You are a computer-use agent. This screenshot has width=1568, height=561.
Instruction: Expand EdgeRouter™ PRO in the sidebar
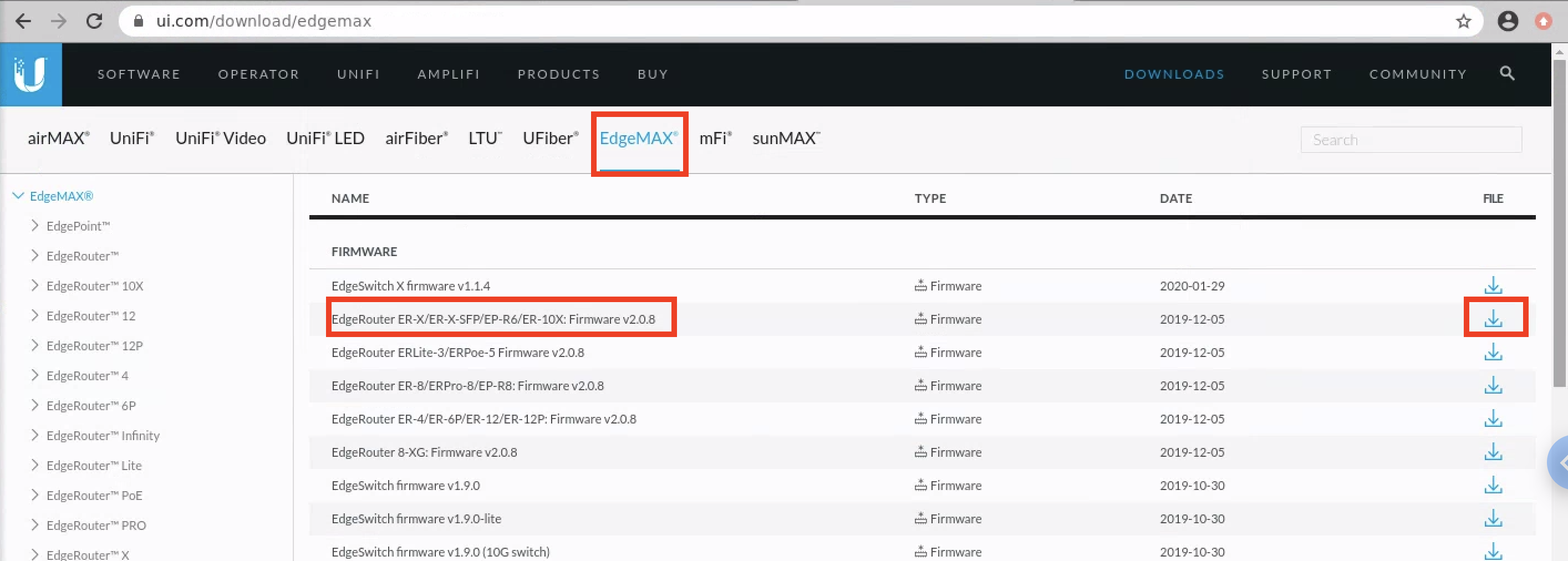tap(35, 525)
